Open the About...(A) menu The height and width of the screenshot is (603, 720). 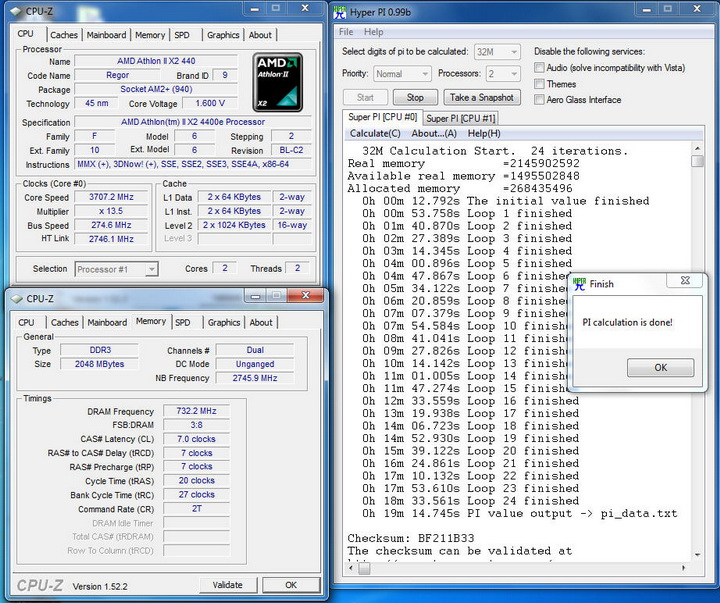click(434, 134)
